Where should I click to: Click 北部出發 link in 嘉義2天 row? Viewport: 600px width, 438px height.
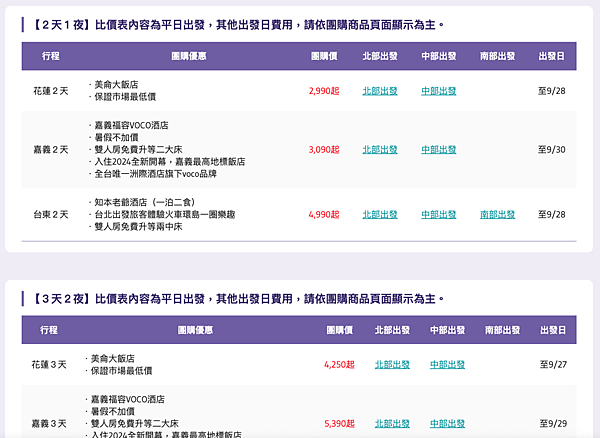380,150
